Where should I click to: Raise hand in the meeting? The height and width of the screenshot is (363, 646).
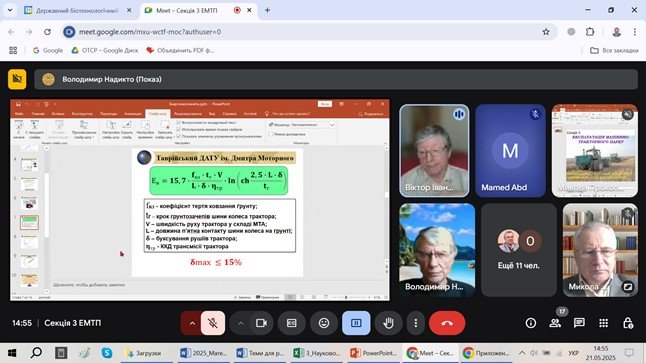click(x=388, y=323)
